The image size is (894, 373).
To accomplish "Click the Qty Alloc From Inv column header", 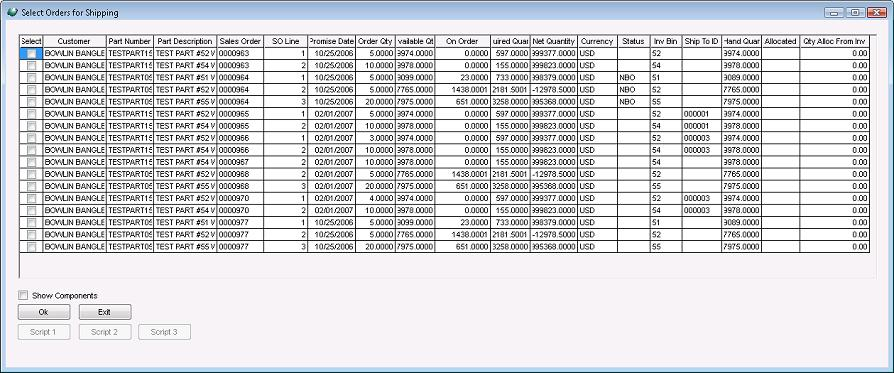I will pyautogui.click(x=834, y=41).
